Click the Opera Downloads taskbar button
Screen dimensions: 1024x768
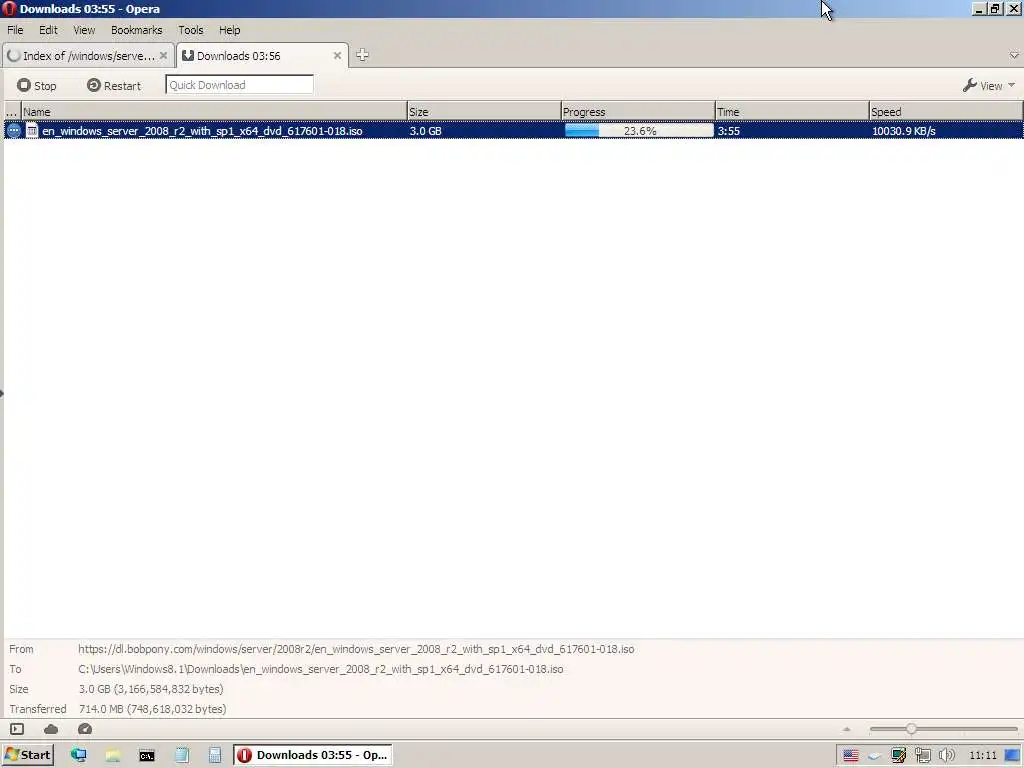[x=313, y=755]
